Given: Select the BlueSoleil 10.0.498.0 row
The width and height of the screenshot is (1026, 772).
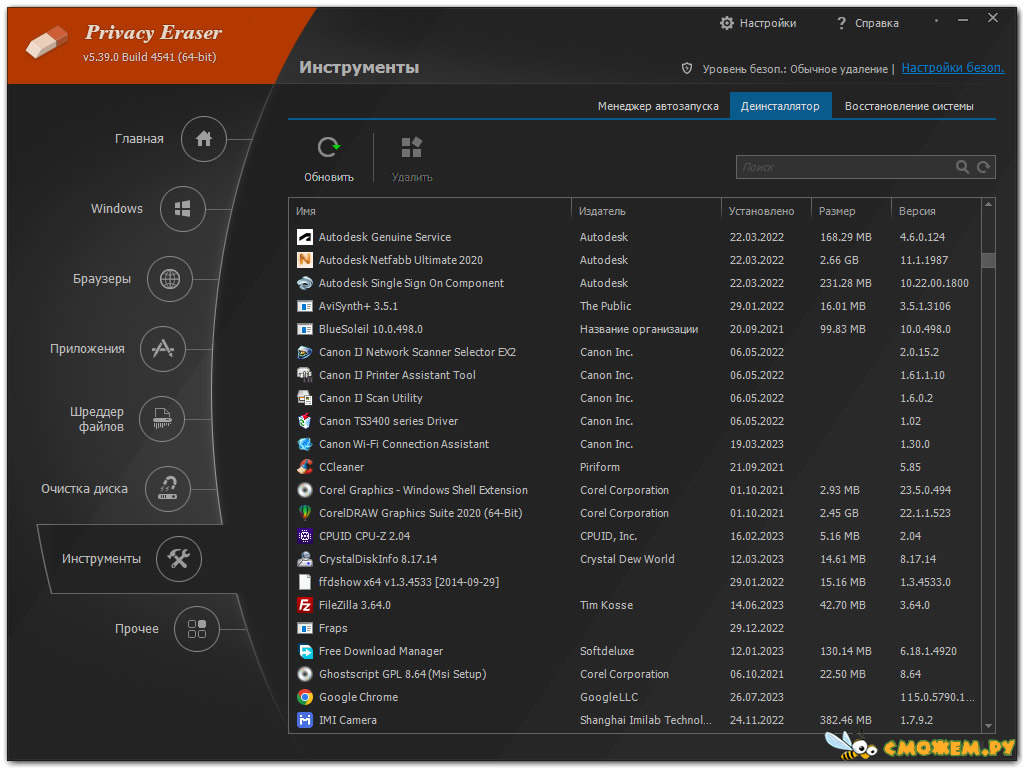Looking at the screenshot, I should (635, 329).
